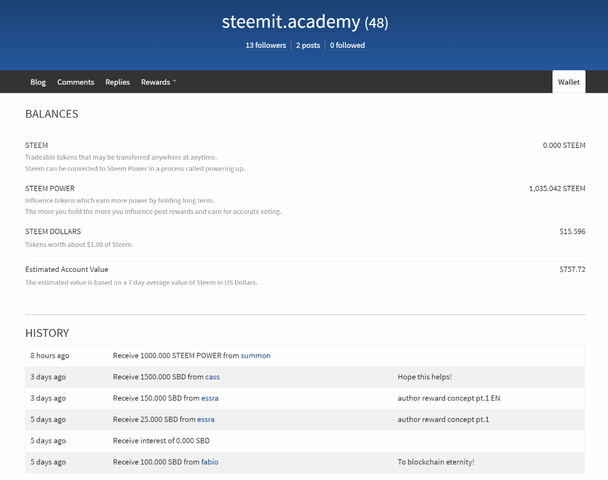Open essra link in the 150.000 SBD row
The image size is (608, 480).
[210, 398]
